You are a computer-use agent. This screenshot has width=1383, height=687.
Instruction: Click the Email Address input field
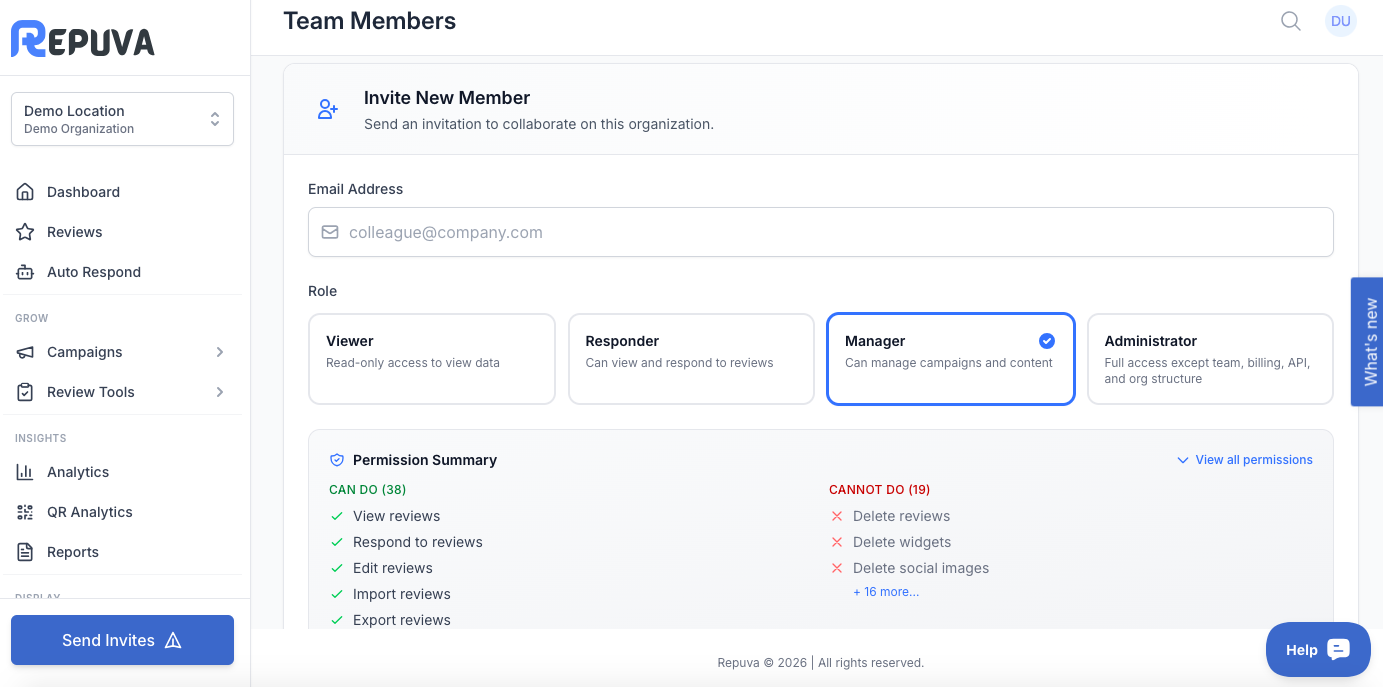pos(820,232)
